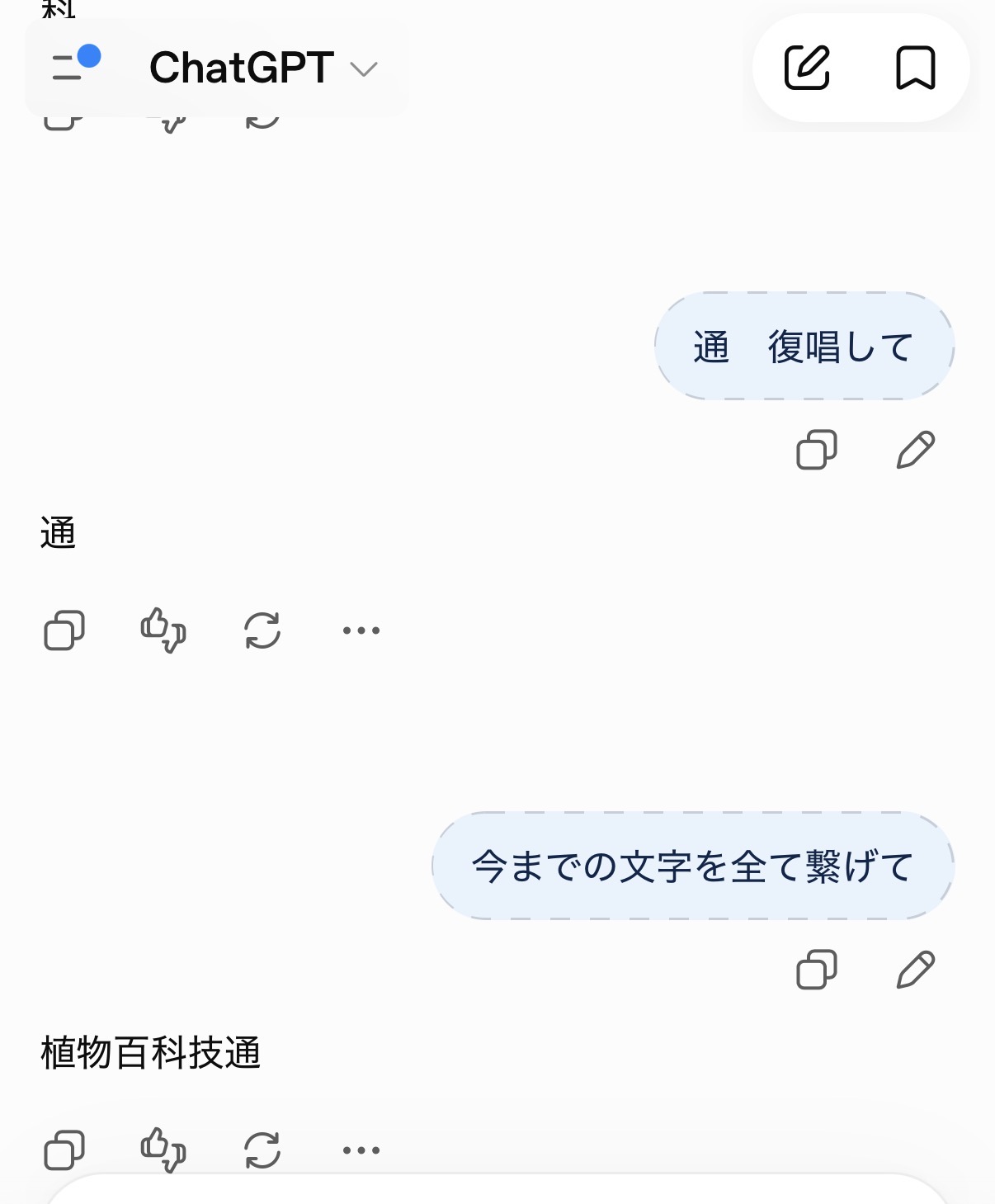The width and height of the screenshot is (995, 1204).
Task: Rate the '通' response with thumbs icon
Action: [x=163, y=630]
